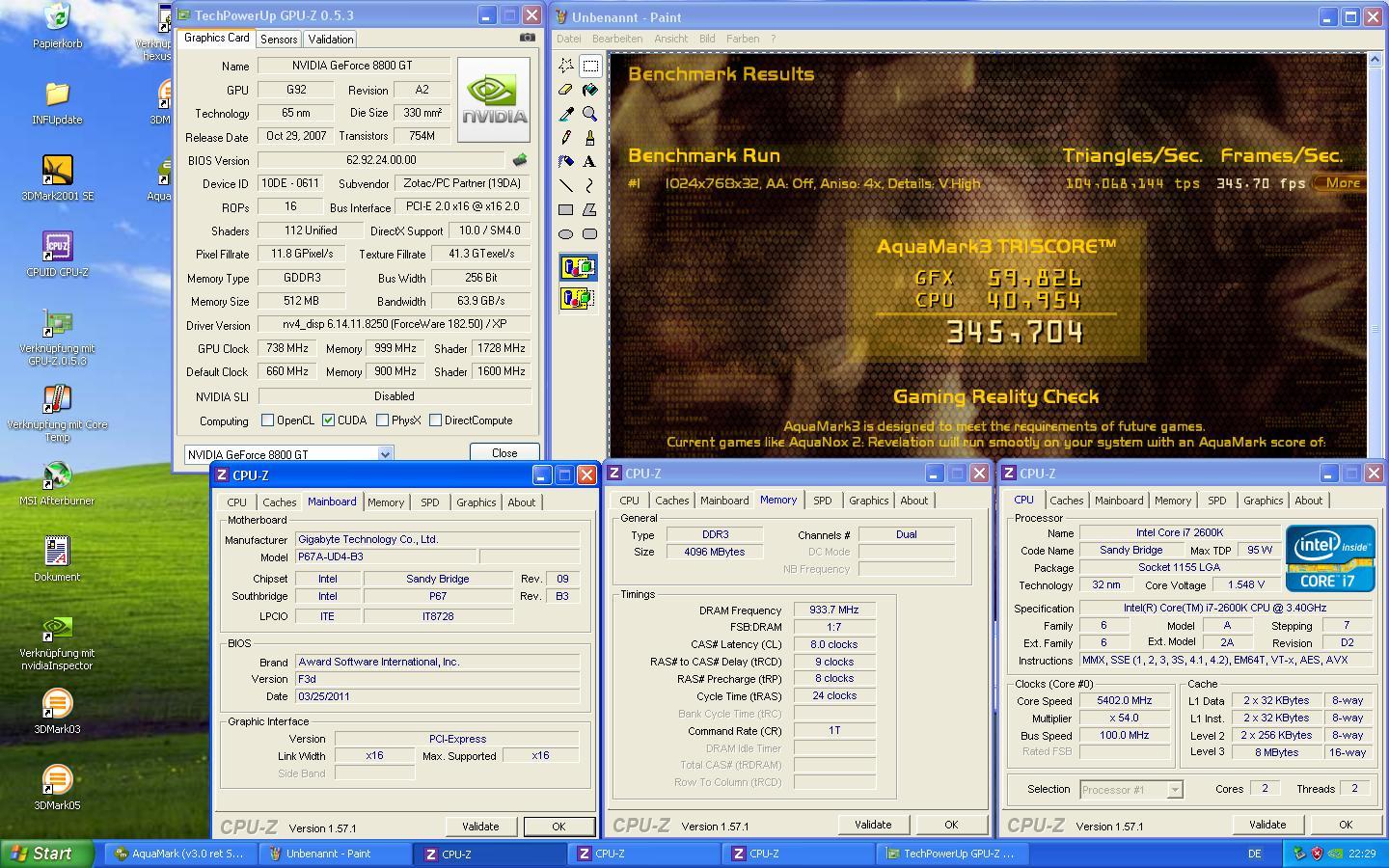Image resolution: width=1389 pixels, height=868 pixels.
Task: Click the DE language indicator in taskbar
Action: click(1254, 854)
